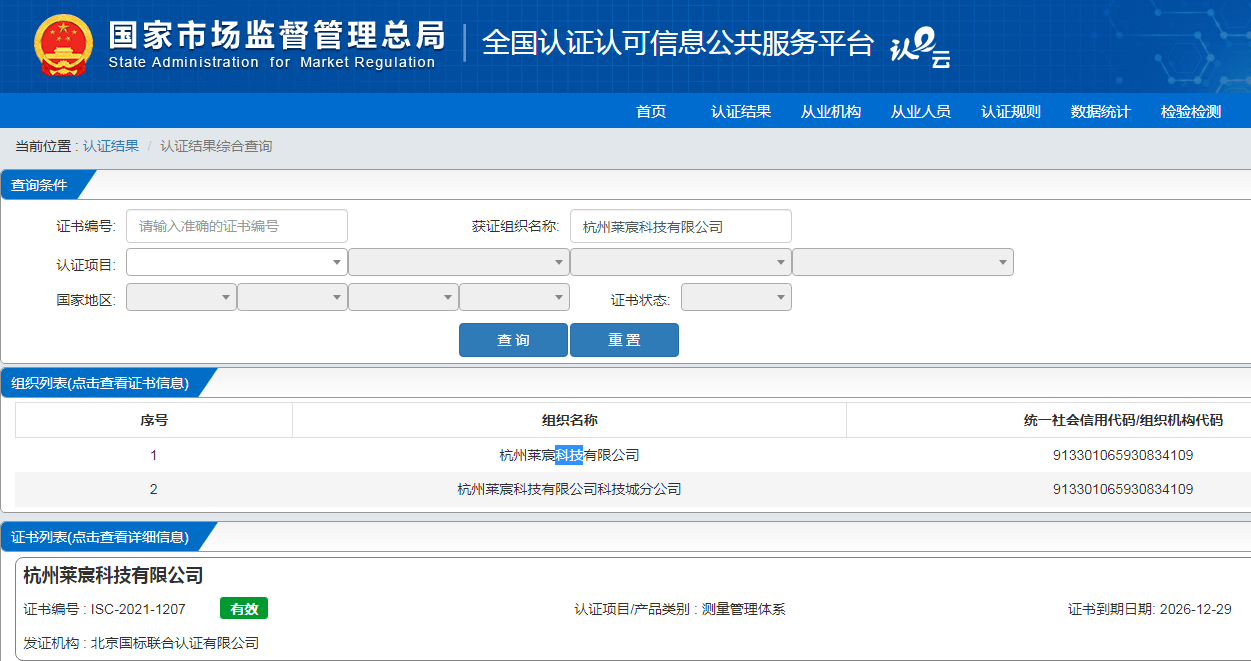The width and height of the screenshot is (1251, 661).
Task: Click the 证书列表 section header
Action: click(100, 537)
